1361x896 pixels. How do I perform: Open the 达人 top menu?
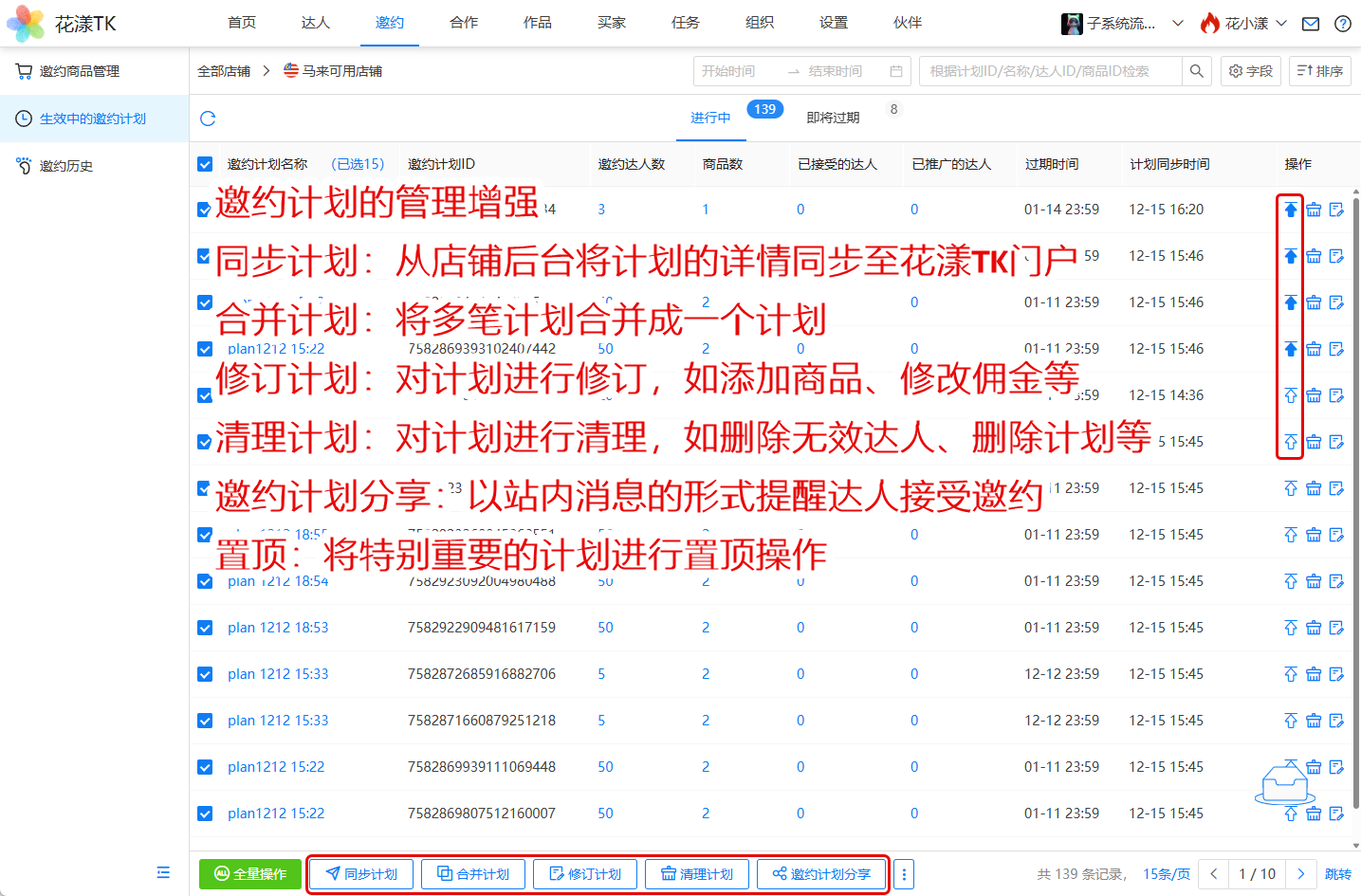click(315, 23)
